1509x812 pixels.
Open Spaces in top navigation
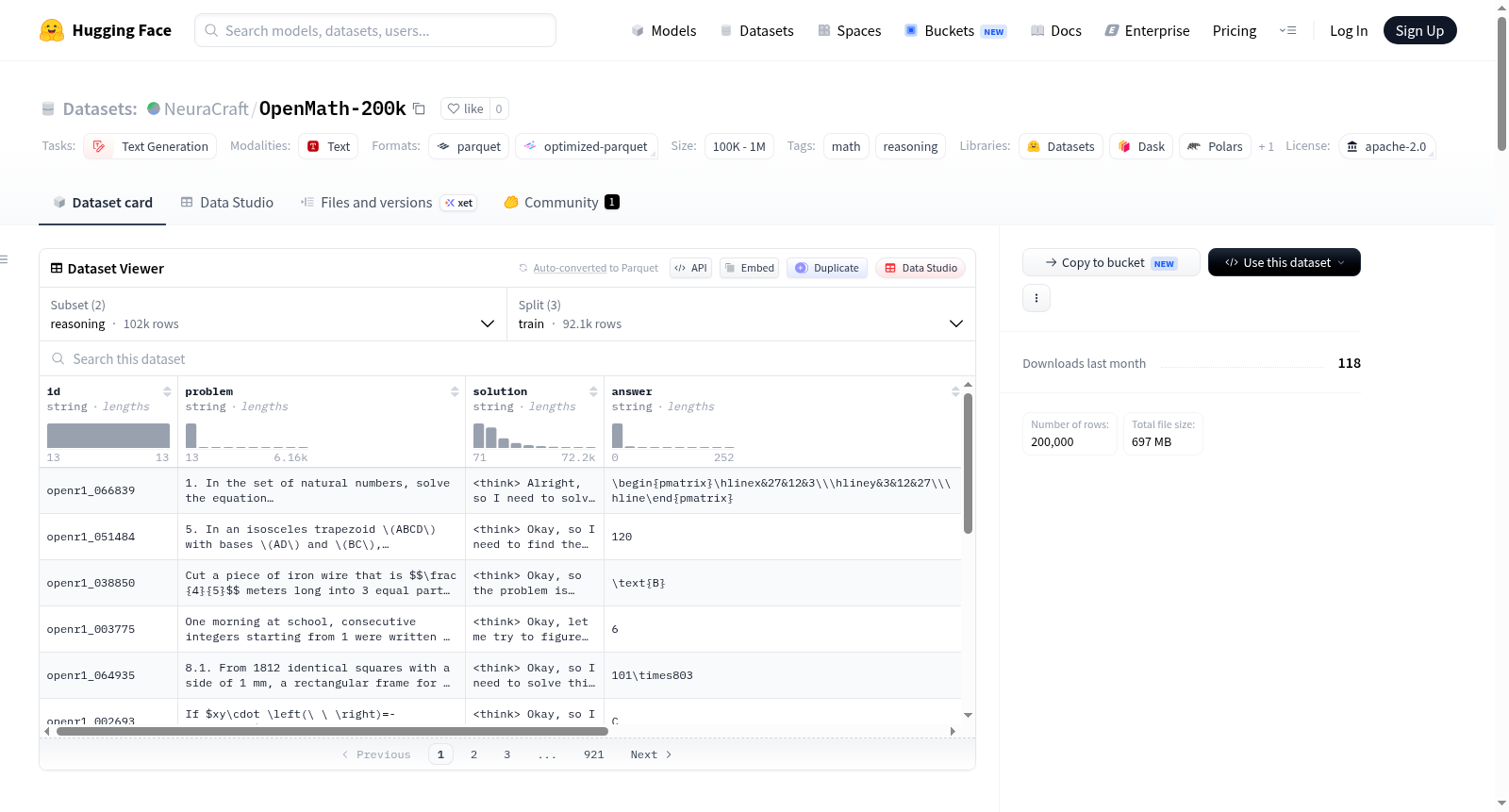(850, 30)
